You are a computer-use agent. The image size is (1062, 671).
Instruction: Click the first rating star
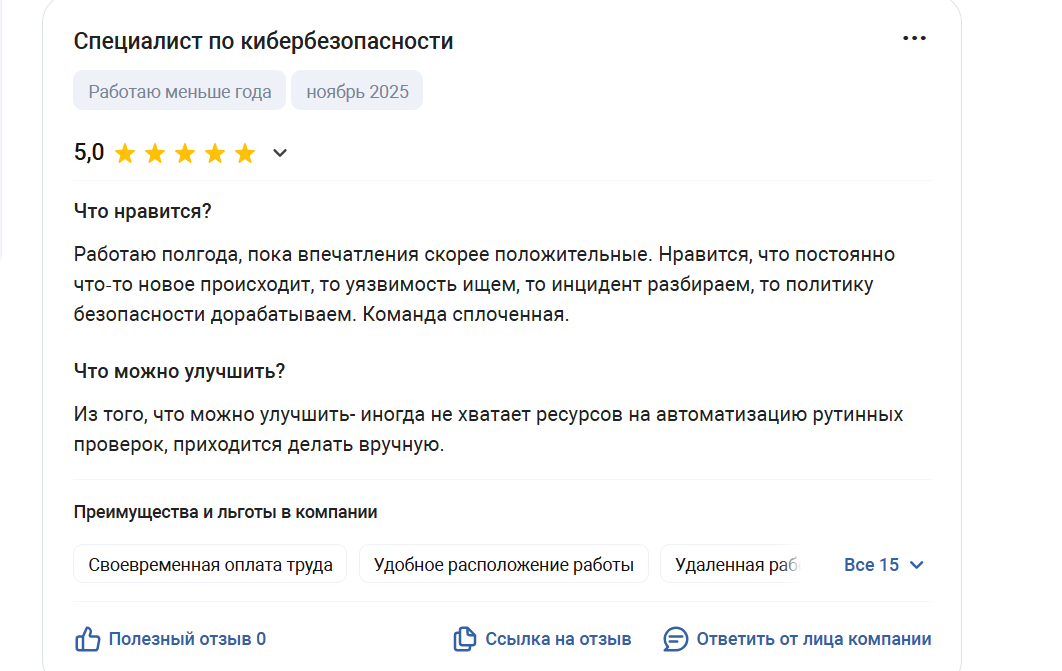[x=125, y=154]
